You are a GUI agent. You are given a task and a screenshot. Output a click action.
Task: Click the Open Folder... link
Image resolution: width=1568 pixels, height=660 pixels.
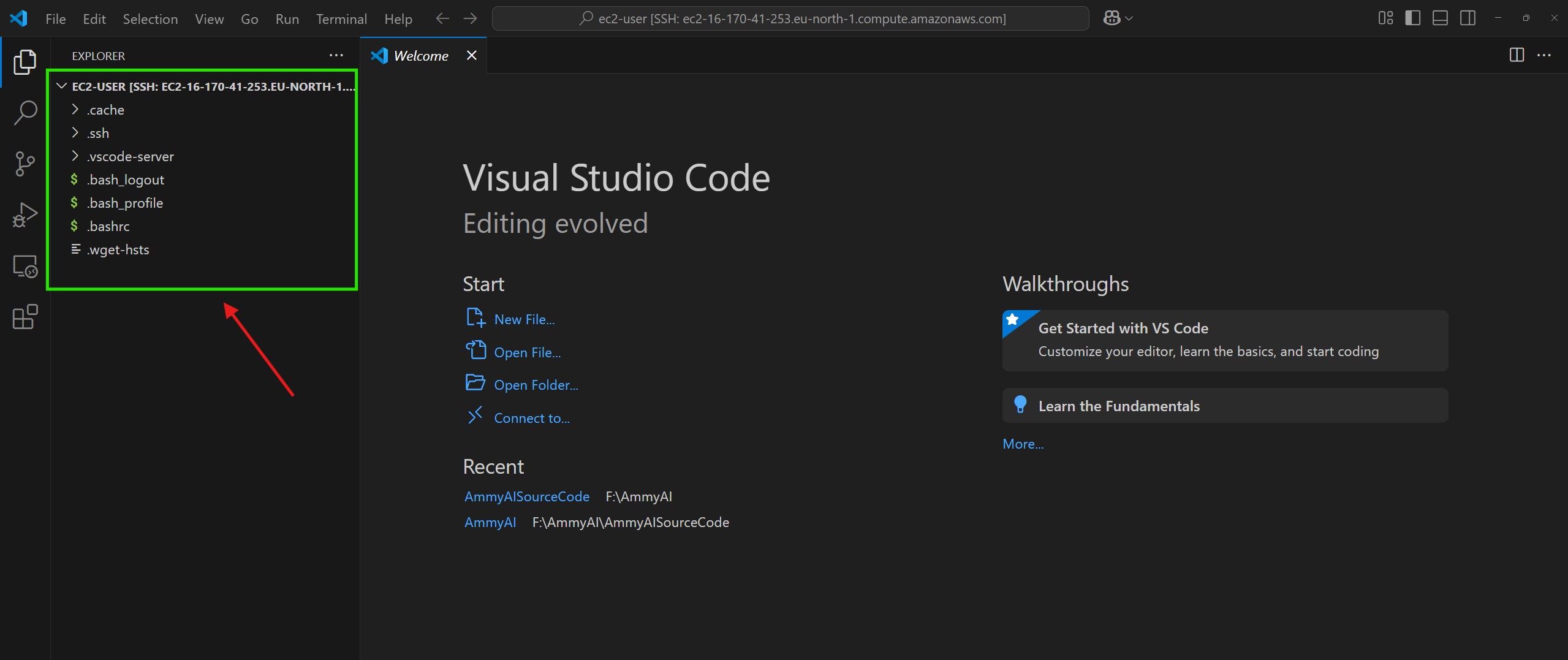[536, 385]
